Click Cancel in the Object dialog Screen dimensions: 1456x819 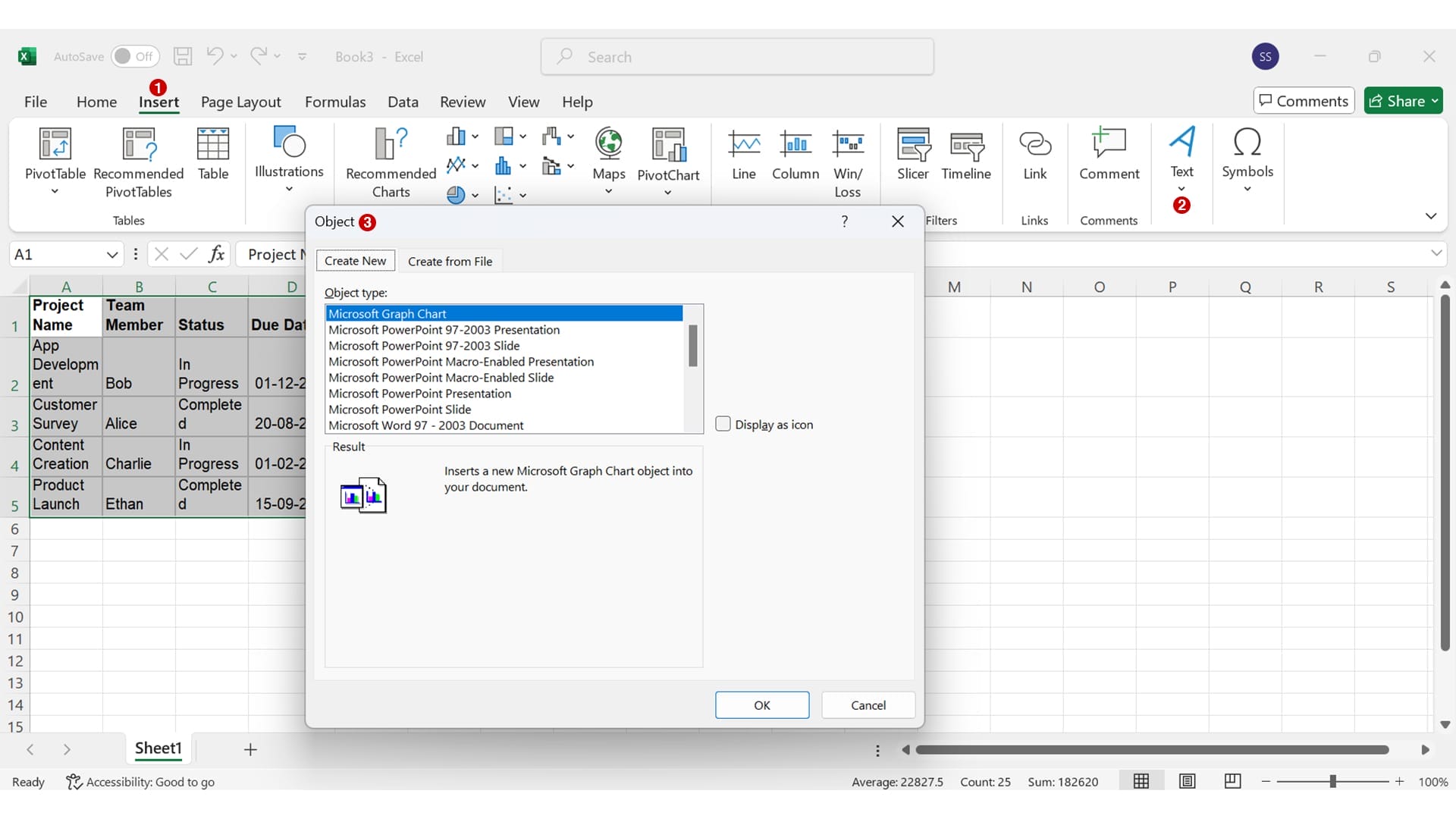click(868, 705)
